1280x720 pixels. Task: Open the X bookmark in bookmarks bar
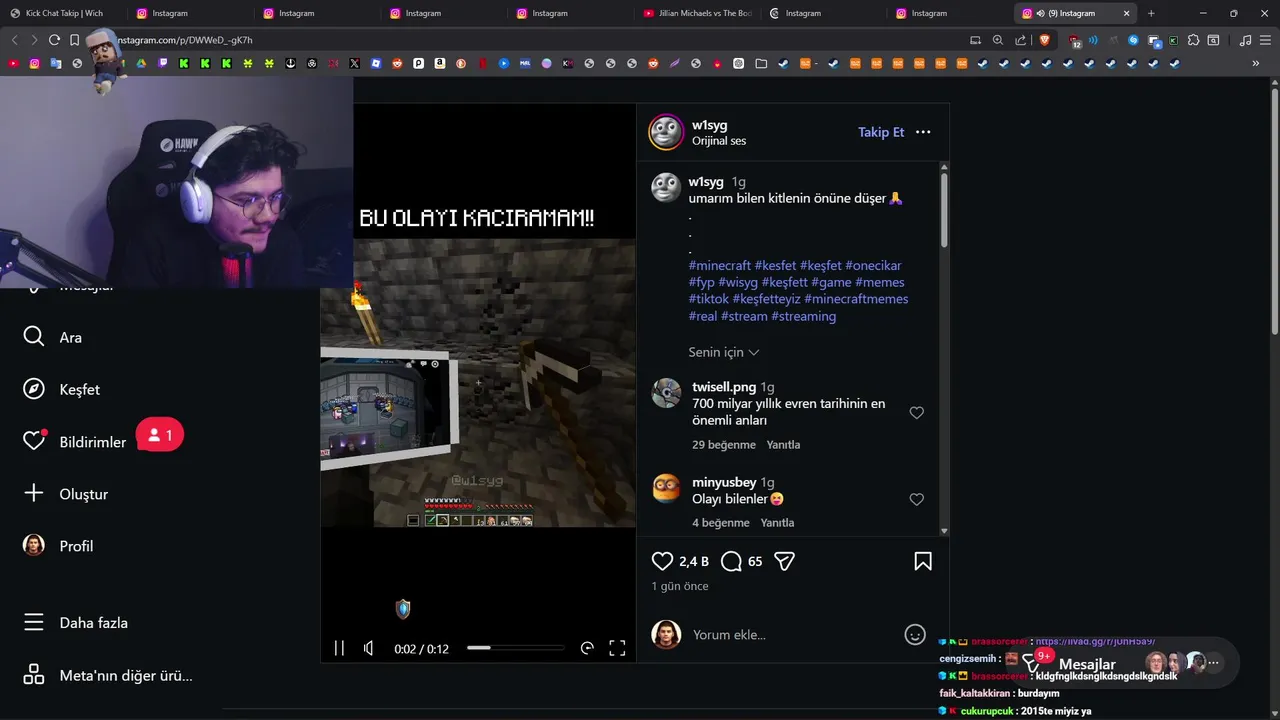(x=354, y=63)
